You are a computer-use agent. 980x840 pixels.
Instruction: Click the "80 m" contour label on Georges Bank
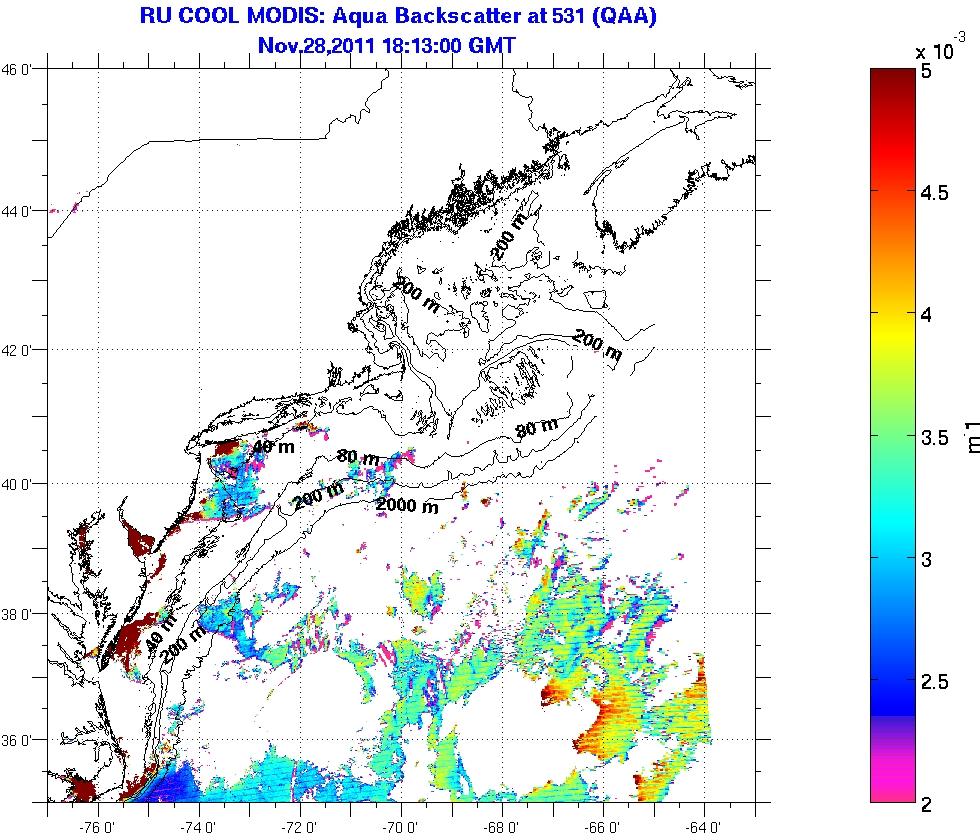pyautogui.click(x=537, y=428)
